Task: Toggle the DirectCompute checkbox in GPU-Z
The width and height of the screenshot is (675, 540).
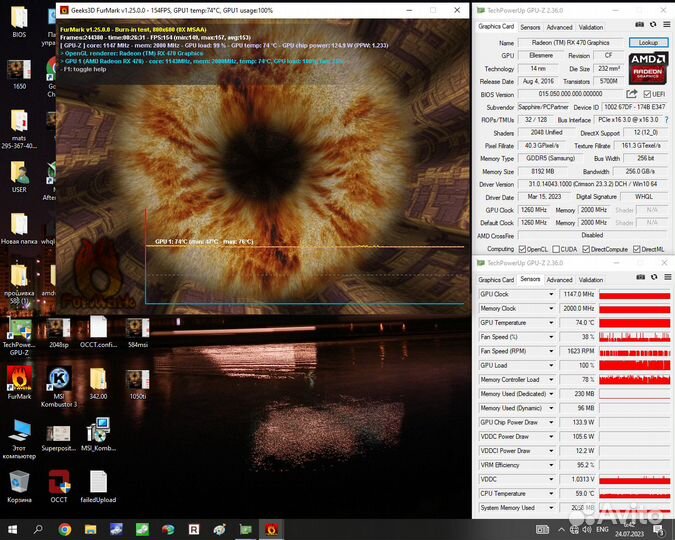Action: click(x=586, y=249)
